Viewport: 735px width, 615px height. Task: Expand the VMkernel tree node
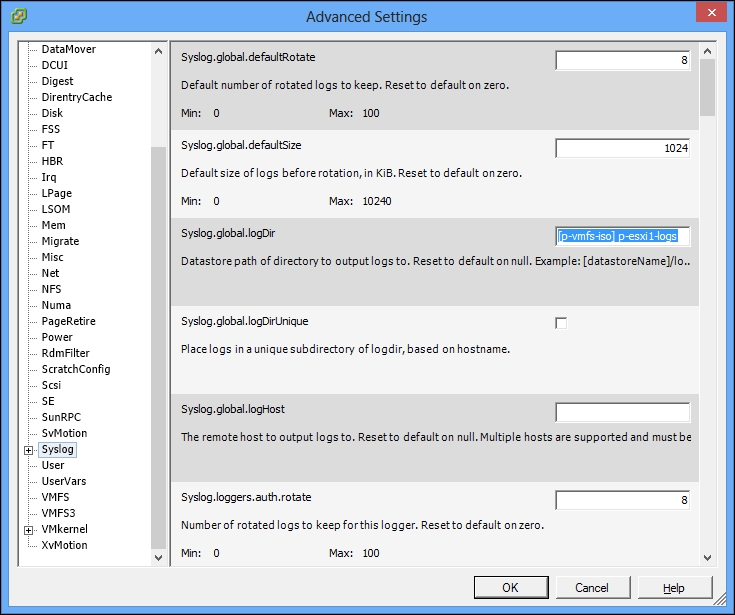[29, 530]
